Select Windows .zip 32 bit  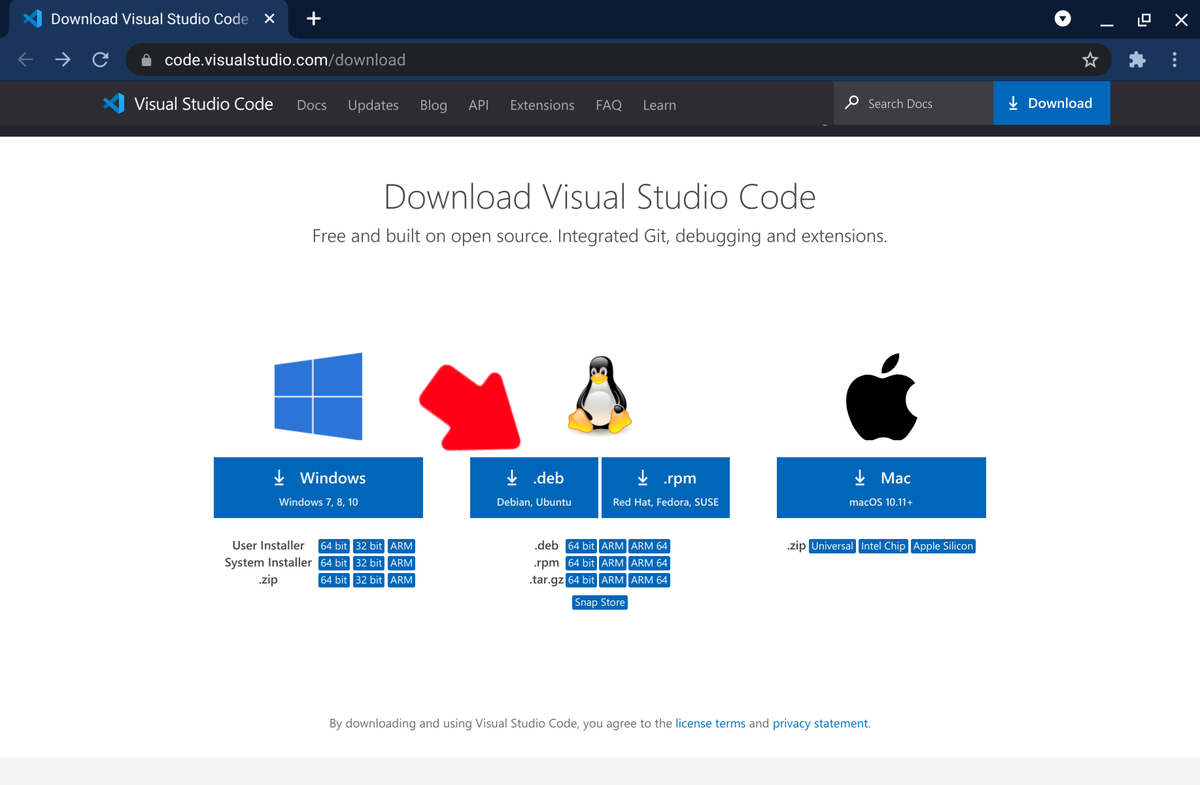tap(369, 580)
